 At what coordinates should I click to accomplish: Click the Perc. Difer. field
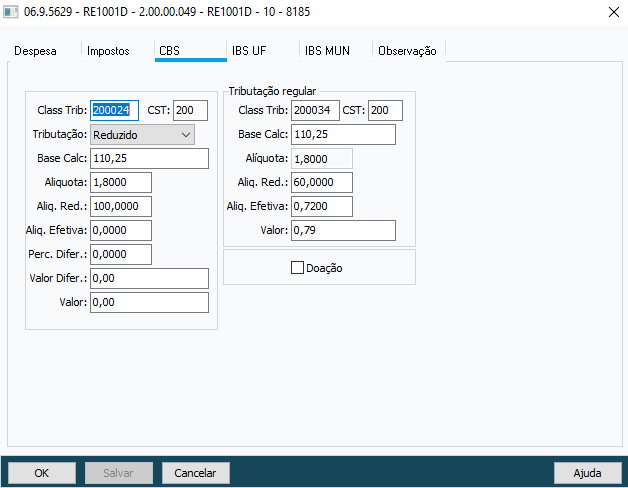point(121,254)
